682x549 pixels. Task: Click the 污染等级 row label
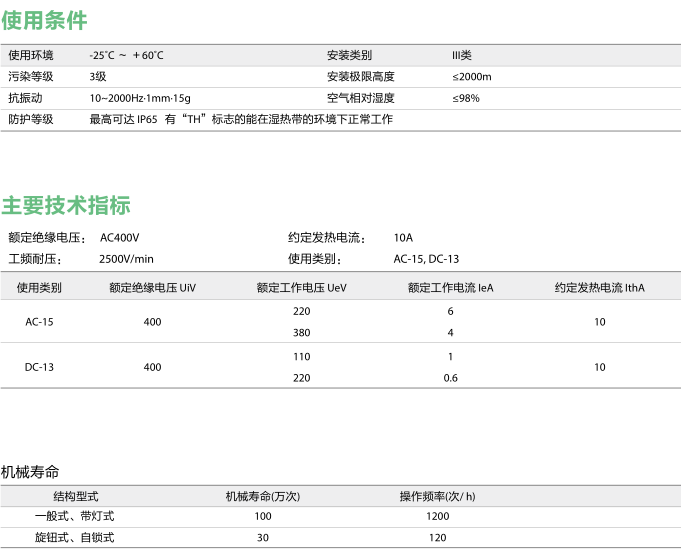pos(30,76)
